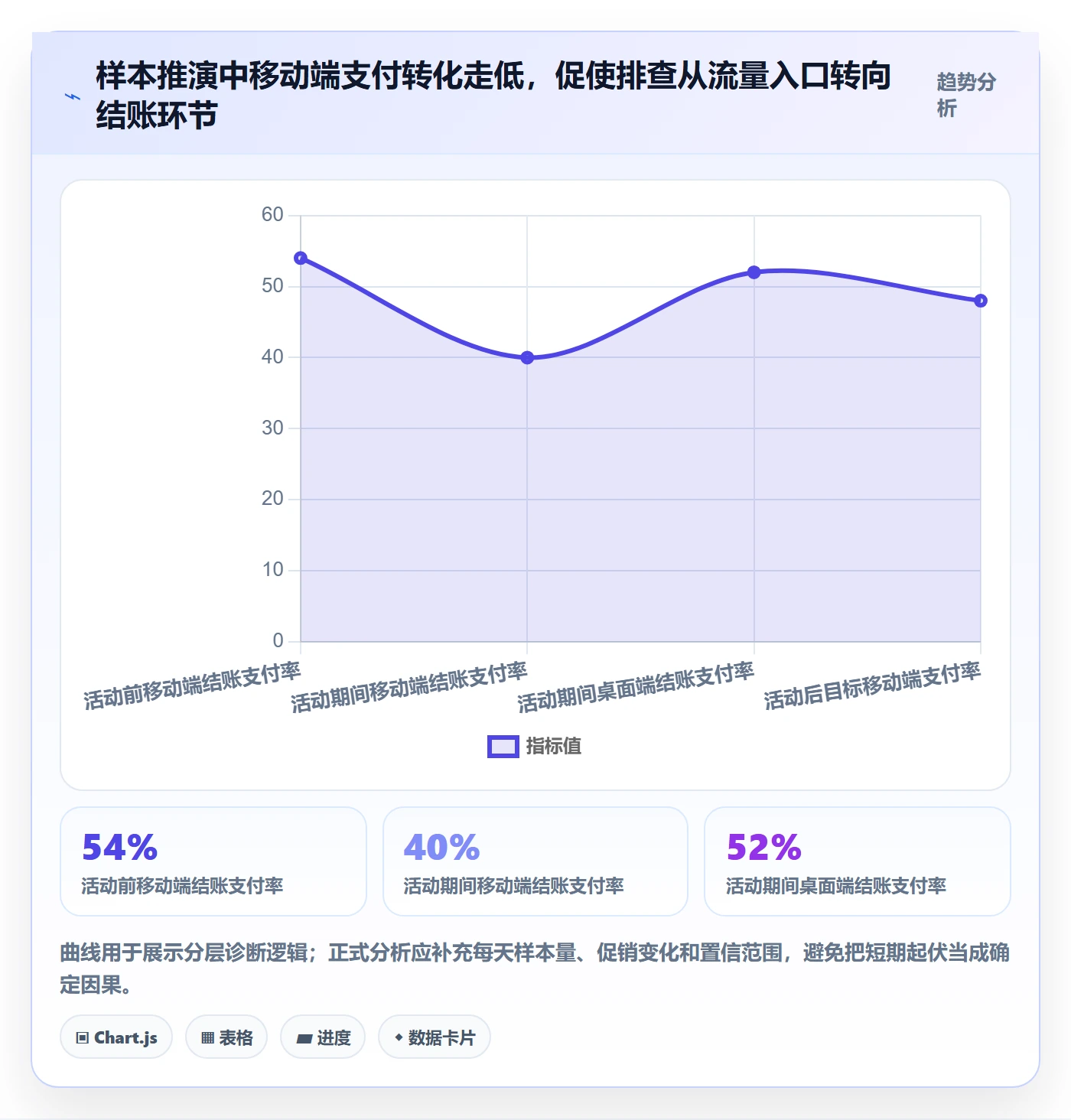Click the 进度 tag chip
1071x1120 pixels.
323,1037
